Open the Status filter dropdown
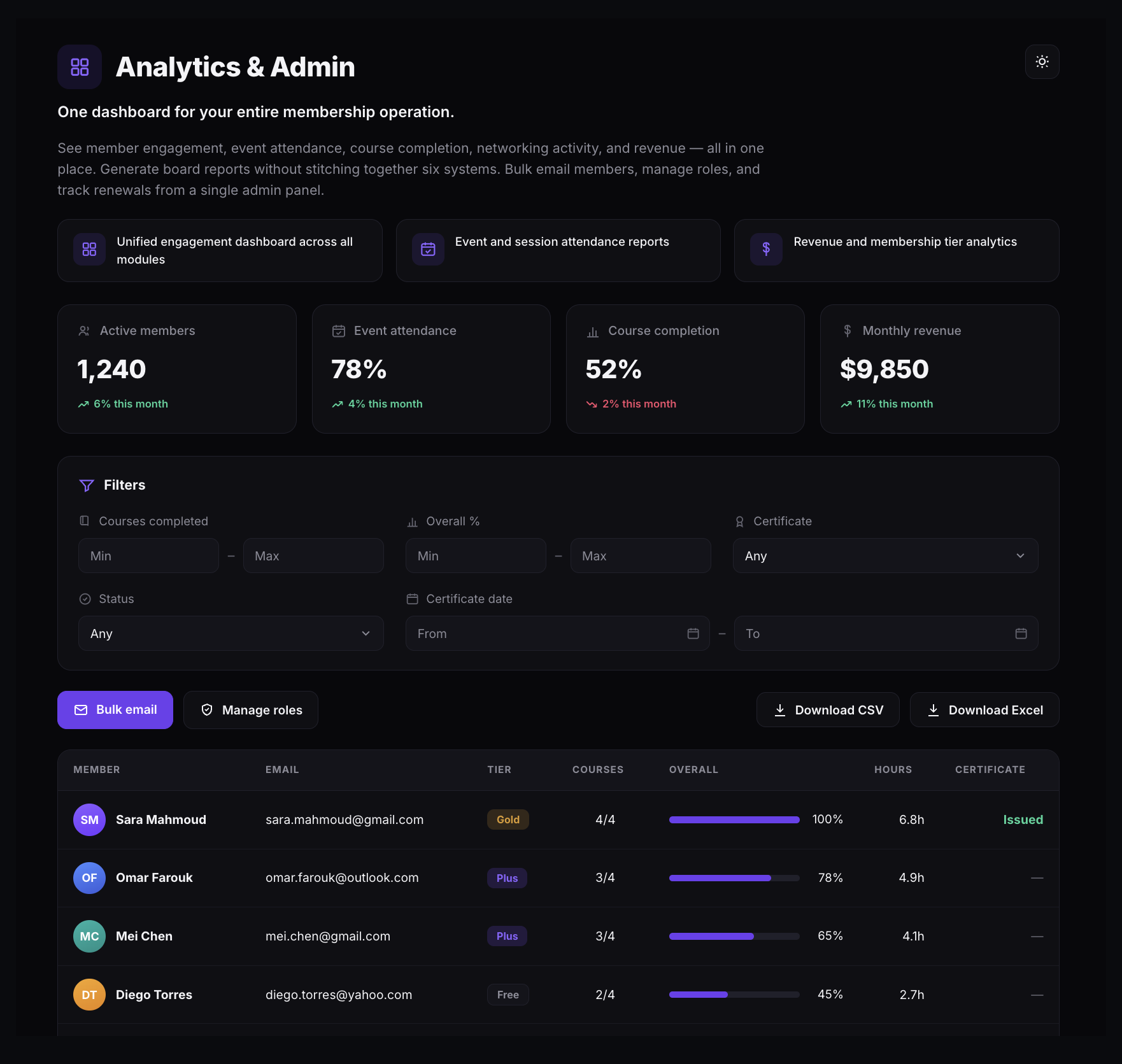Screen dimensions: 1122x1064 coord(231,634)
